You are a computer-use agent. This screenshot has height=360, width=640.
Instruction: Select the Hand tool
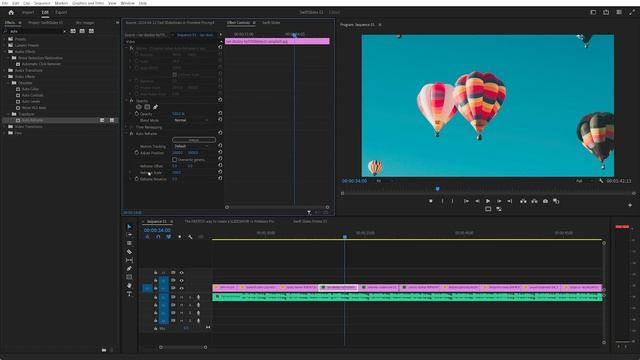(129, 285)
